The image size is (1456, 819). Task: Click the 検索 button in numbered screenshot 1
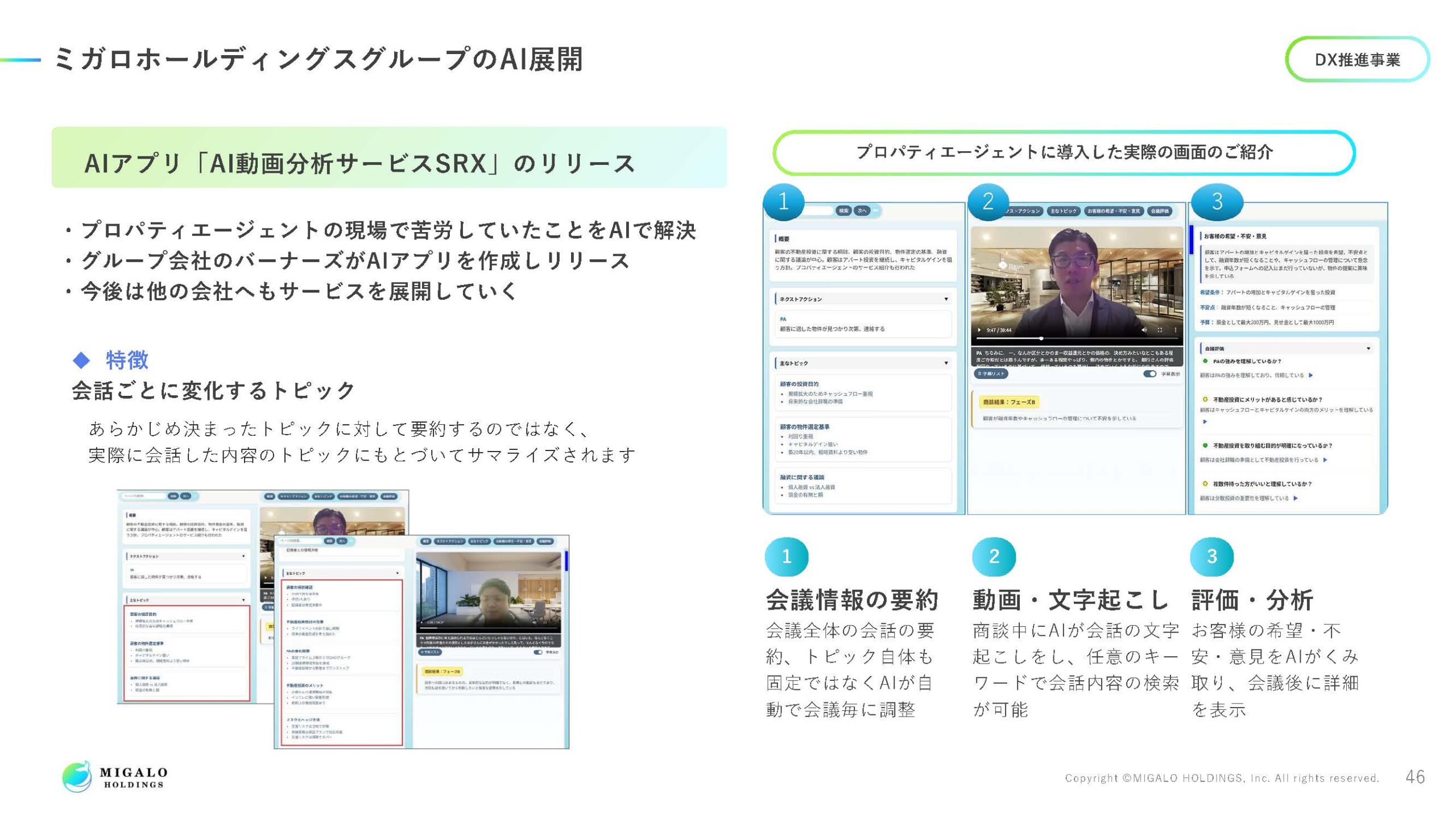[x=843, y=210]
